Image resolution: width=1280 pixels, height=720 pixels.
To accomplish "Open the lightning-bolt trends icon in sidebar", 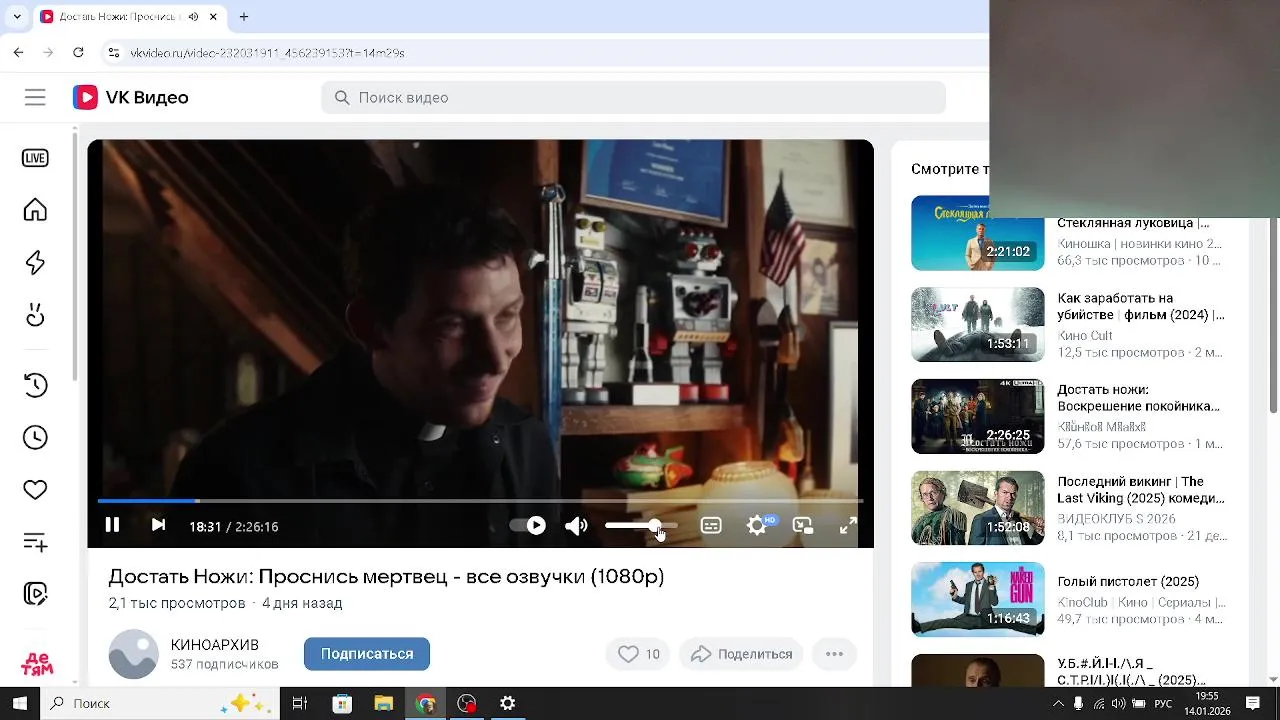I will 35,263.
